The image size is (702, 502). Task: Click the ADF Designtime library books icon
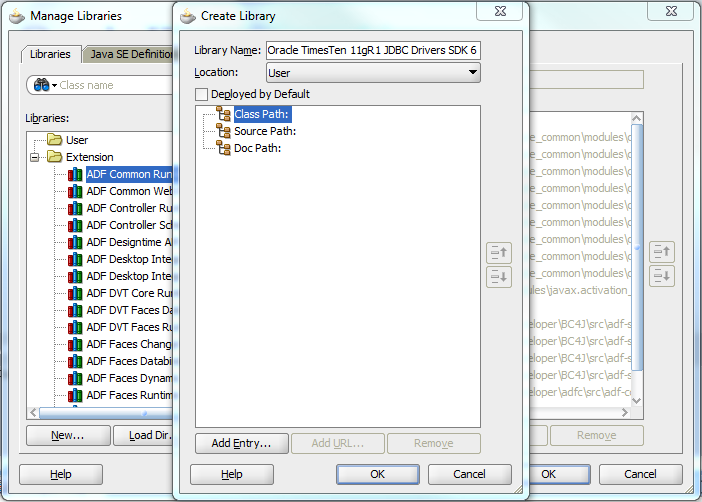pos(75,242)
